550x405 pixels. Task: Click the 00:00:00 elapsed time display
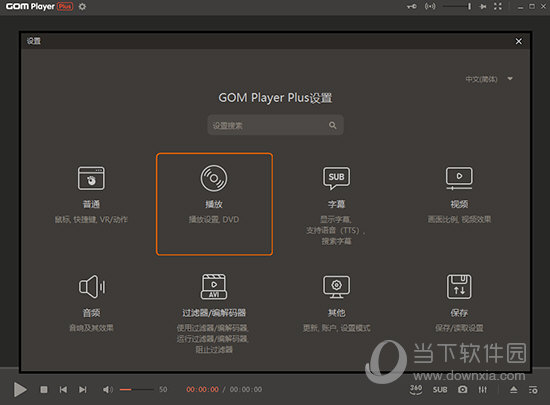click(x=202, y=390)
